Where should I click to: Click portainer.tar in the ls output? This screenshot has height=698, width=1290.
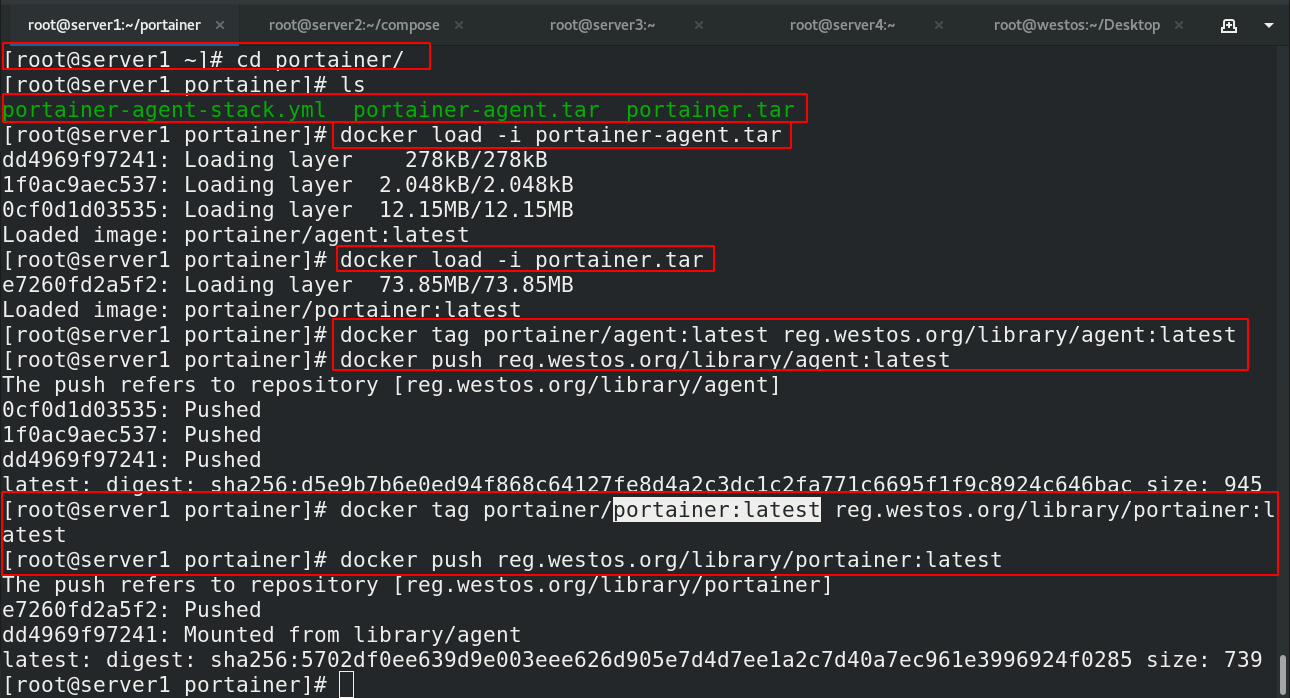(710, 109)
